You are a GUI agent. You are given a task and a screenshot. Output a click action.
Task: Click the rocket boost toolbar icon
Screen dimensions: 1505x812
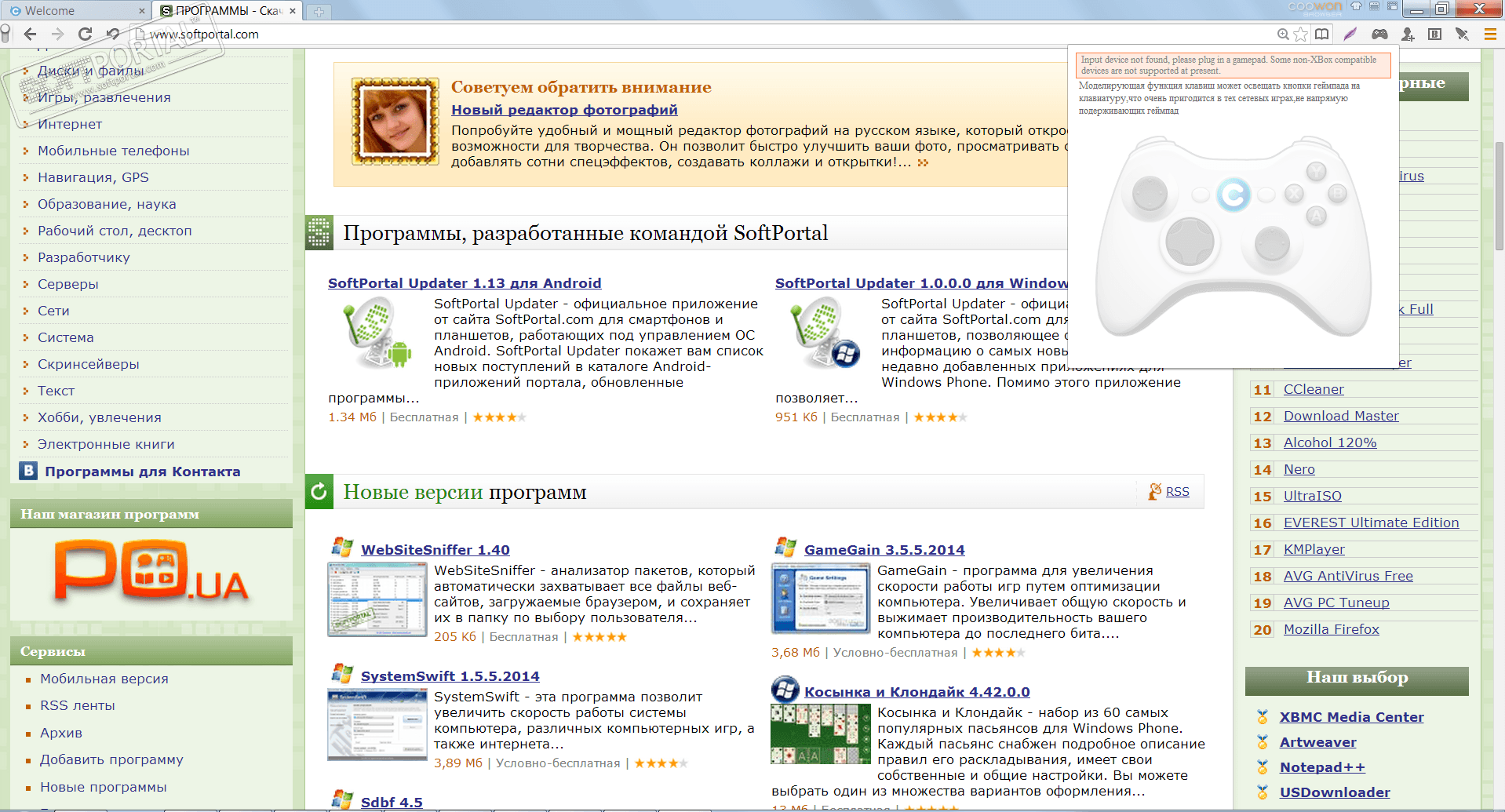coord(1462,34)
